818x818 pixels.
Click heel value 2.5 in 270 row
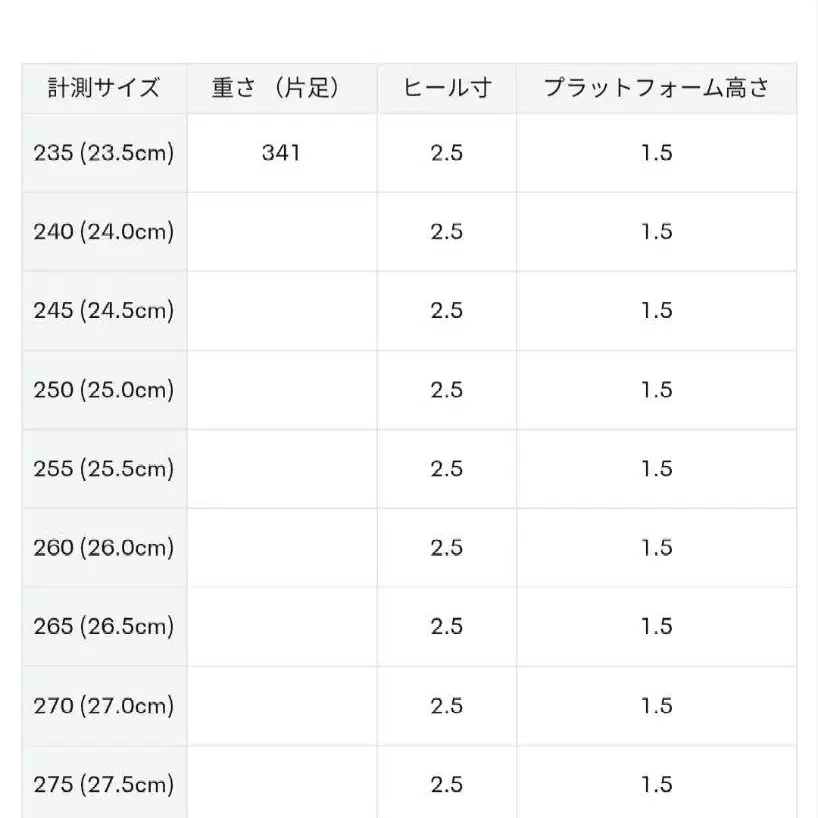pyautogui.click(x=446, y=706)
